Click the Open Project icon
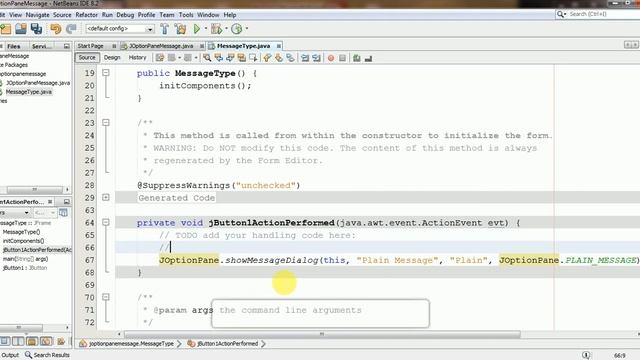Image resolution: width=640 pixels, height=360 pixels. point(21,29)
